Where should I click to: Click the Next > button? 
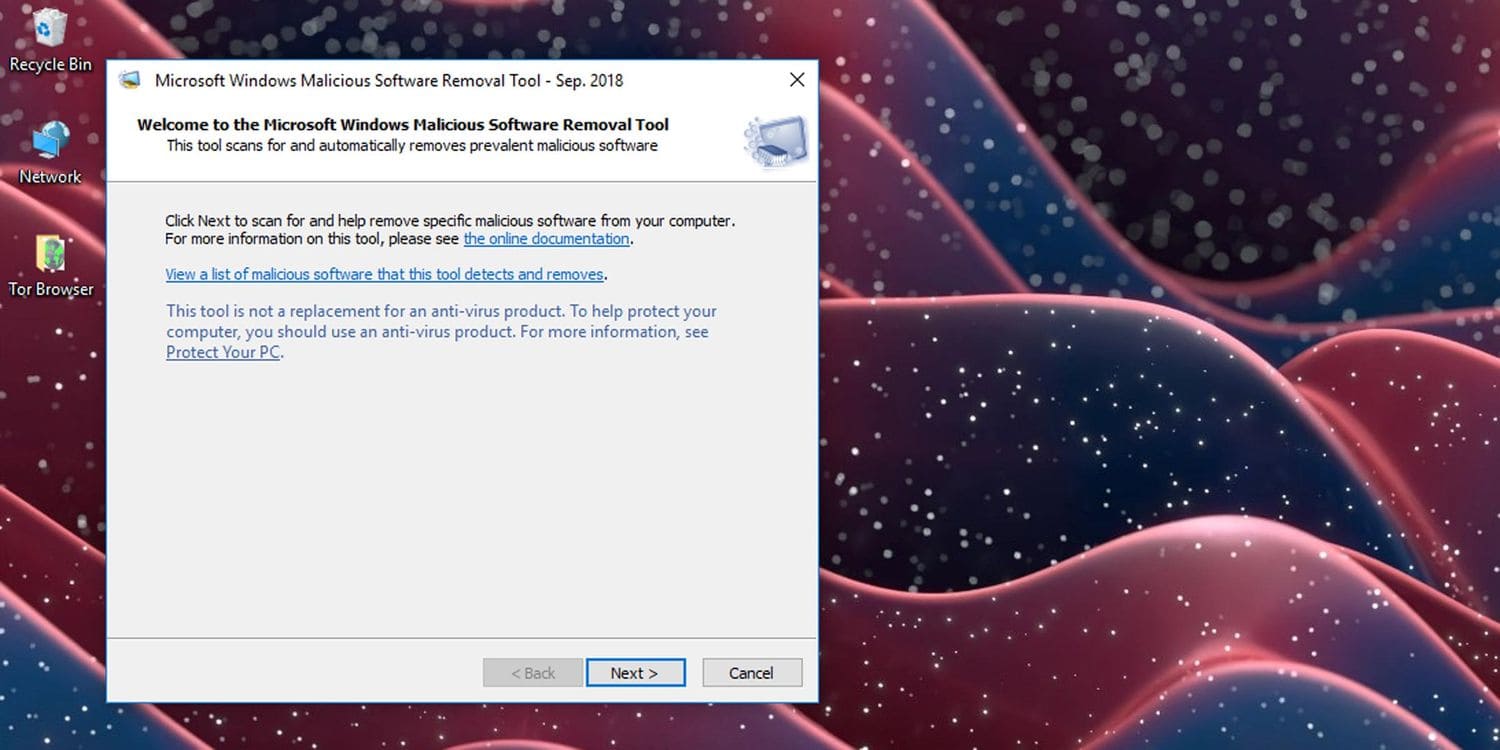(x=635, y=673)
